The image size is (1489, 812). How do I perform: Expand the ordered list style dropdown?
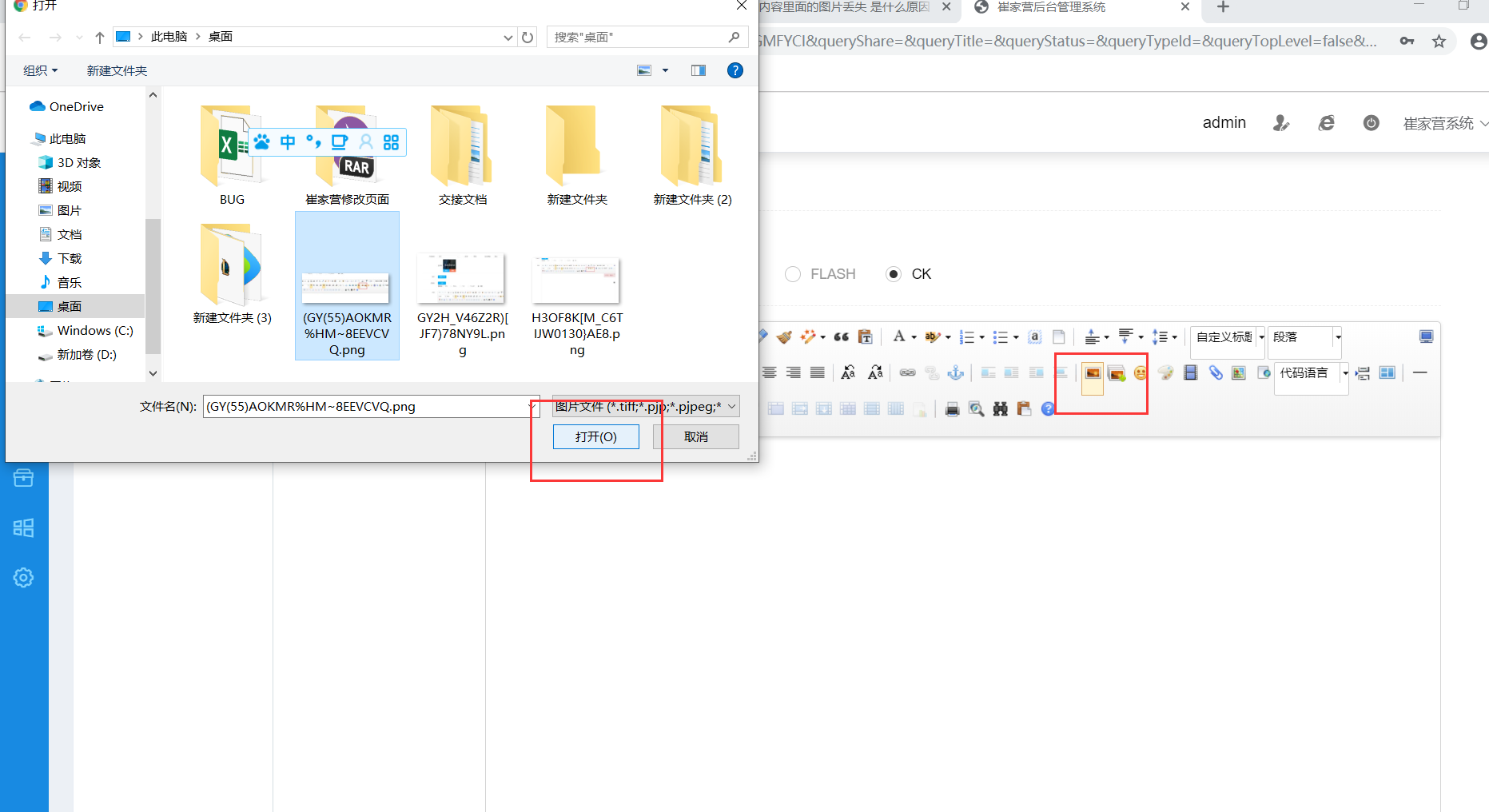pos(981,337)
